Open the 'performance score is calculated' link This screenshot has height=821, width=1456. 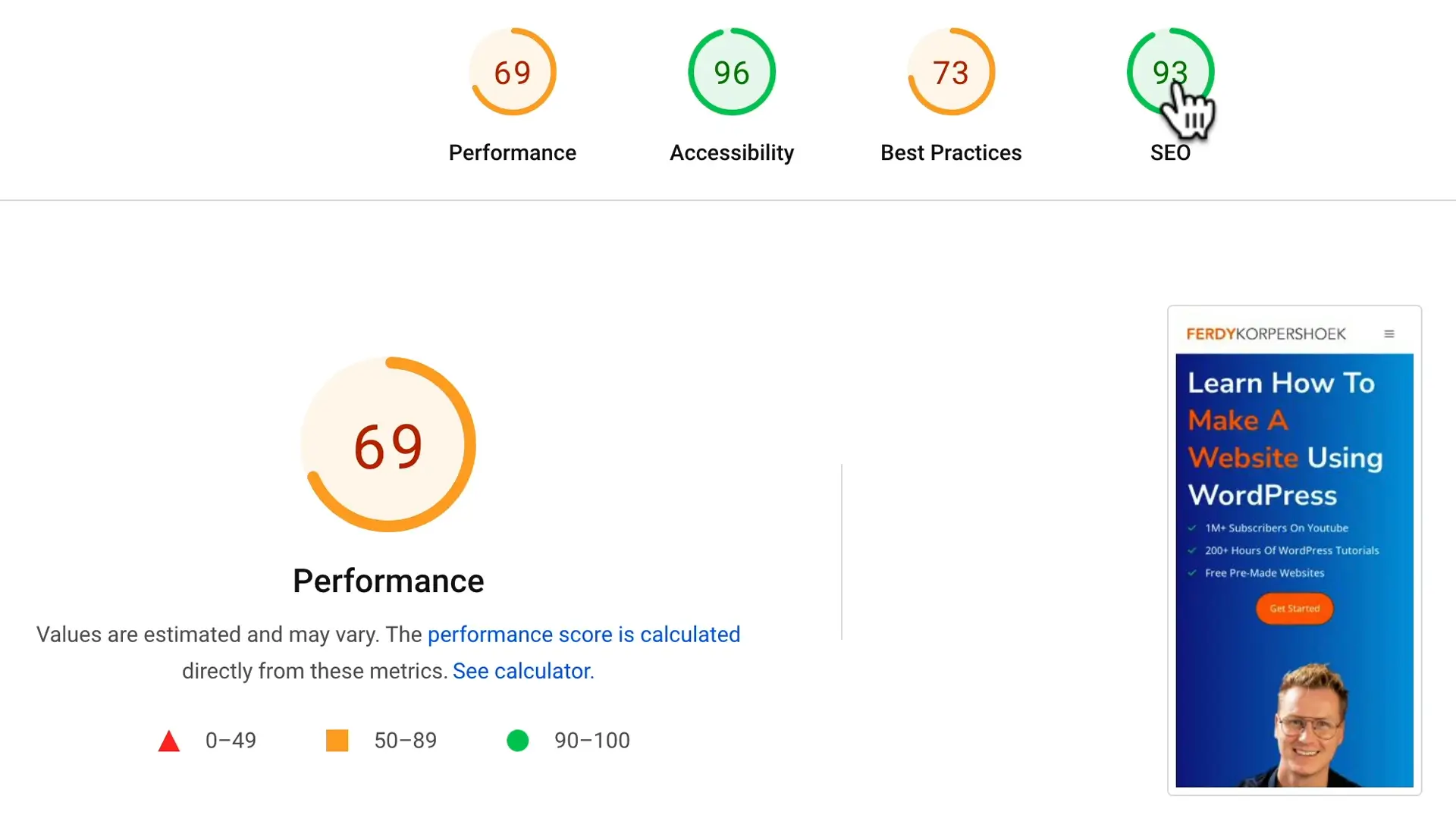(584, 635)
